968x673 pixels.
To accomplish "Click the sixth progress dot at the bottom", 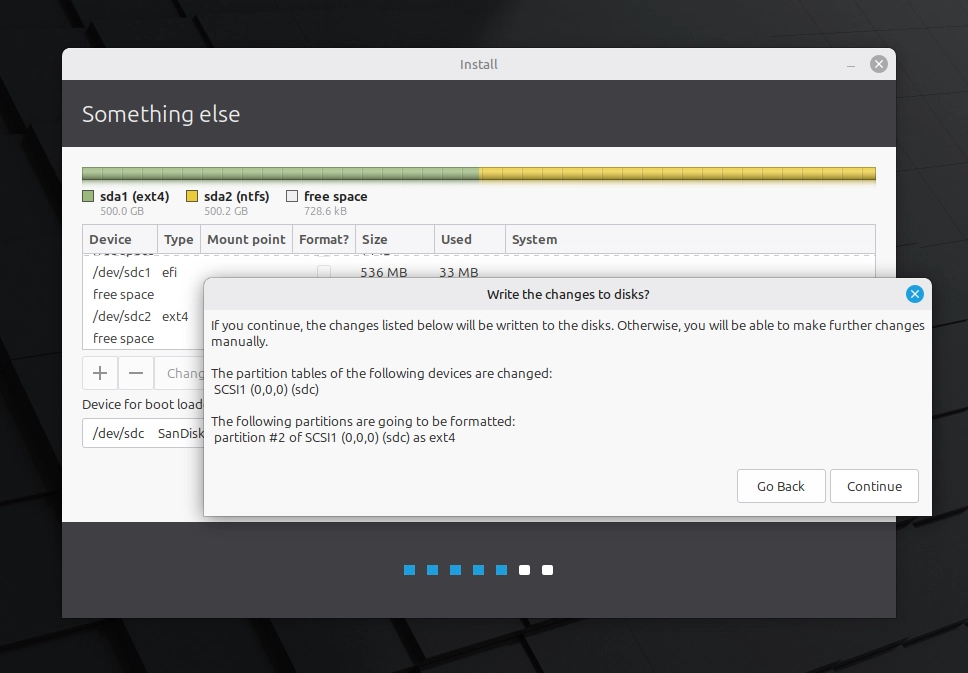I will tap(524, 570).
